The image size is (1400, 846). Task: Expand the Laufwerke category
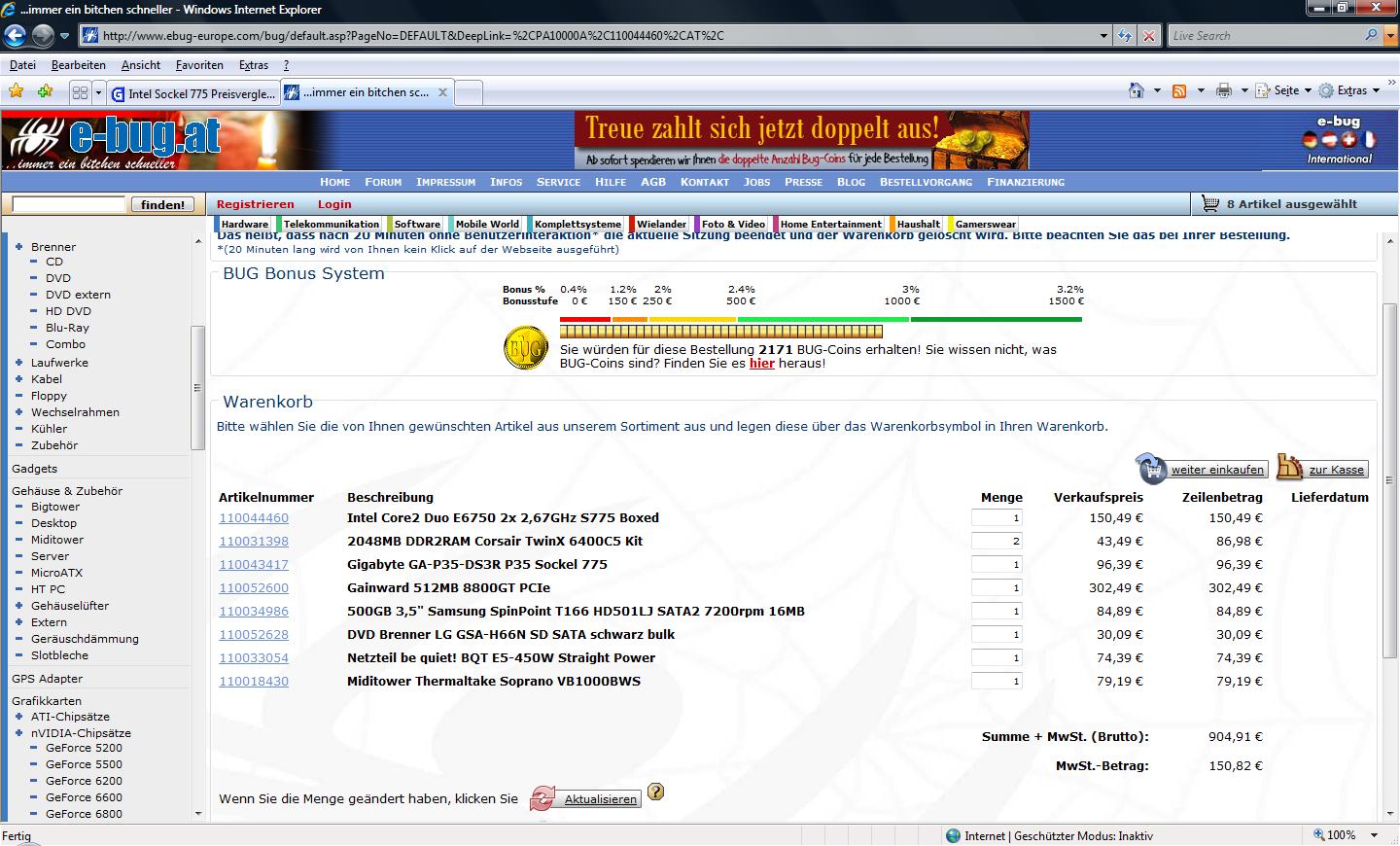click(18, 363)
